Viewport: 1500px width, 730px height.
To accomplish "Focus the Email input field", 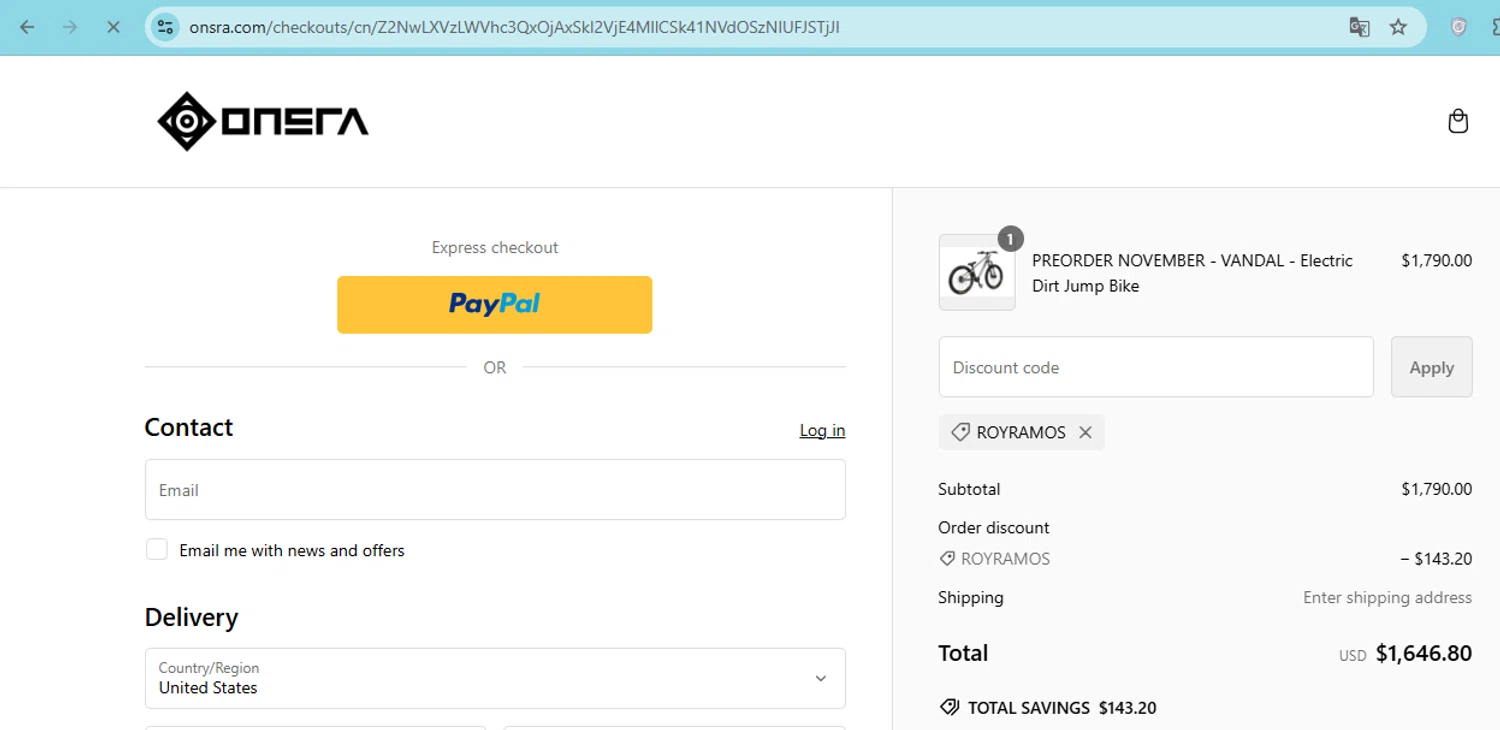I will [495, 489].
